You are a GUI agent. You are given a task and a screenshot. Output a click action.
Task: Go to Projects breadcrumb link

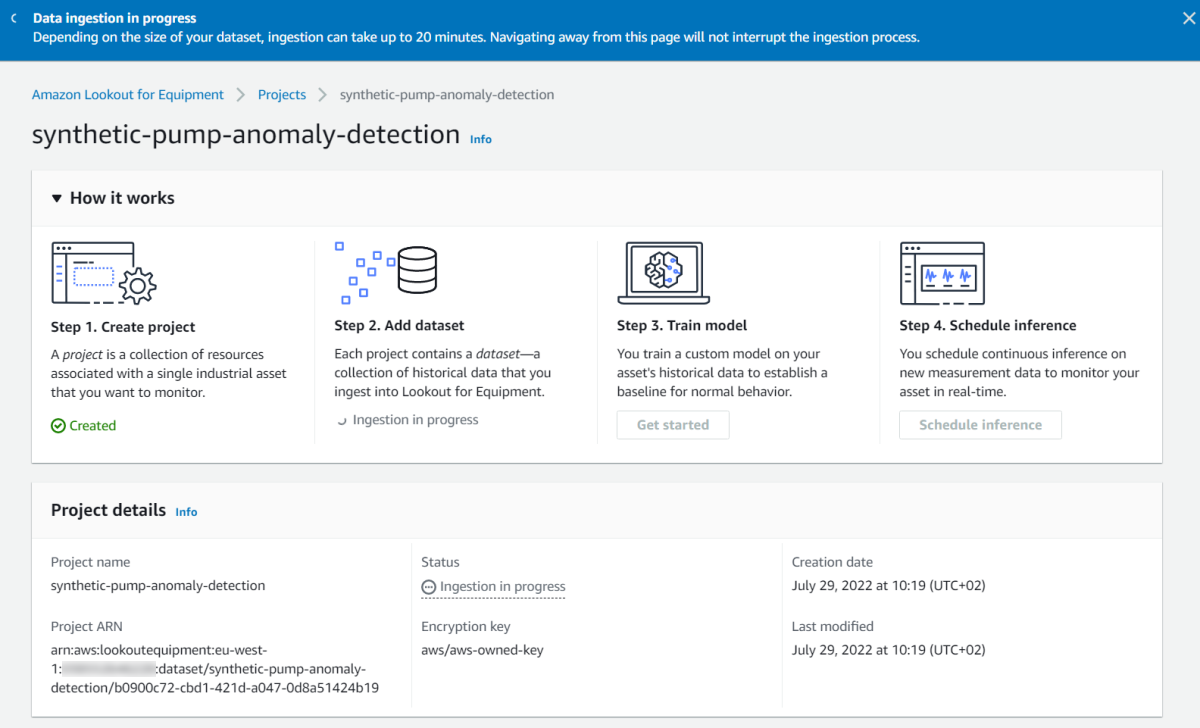282,94
